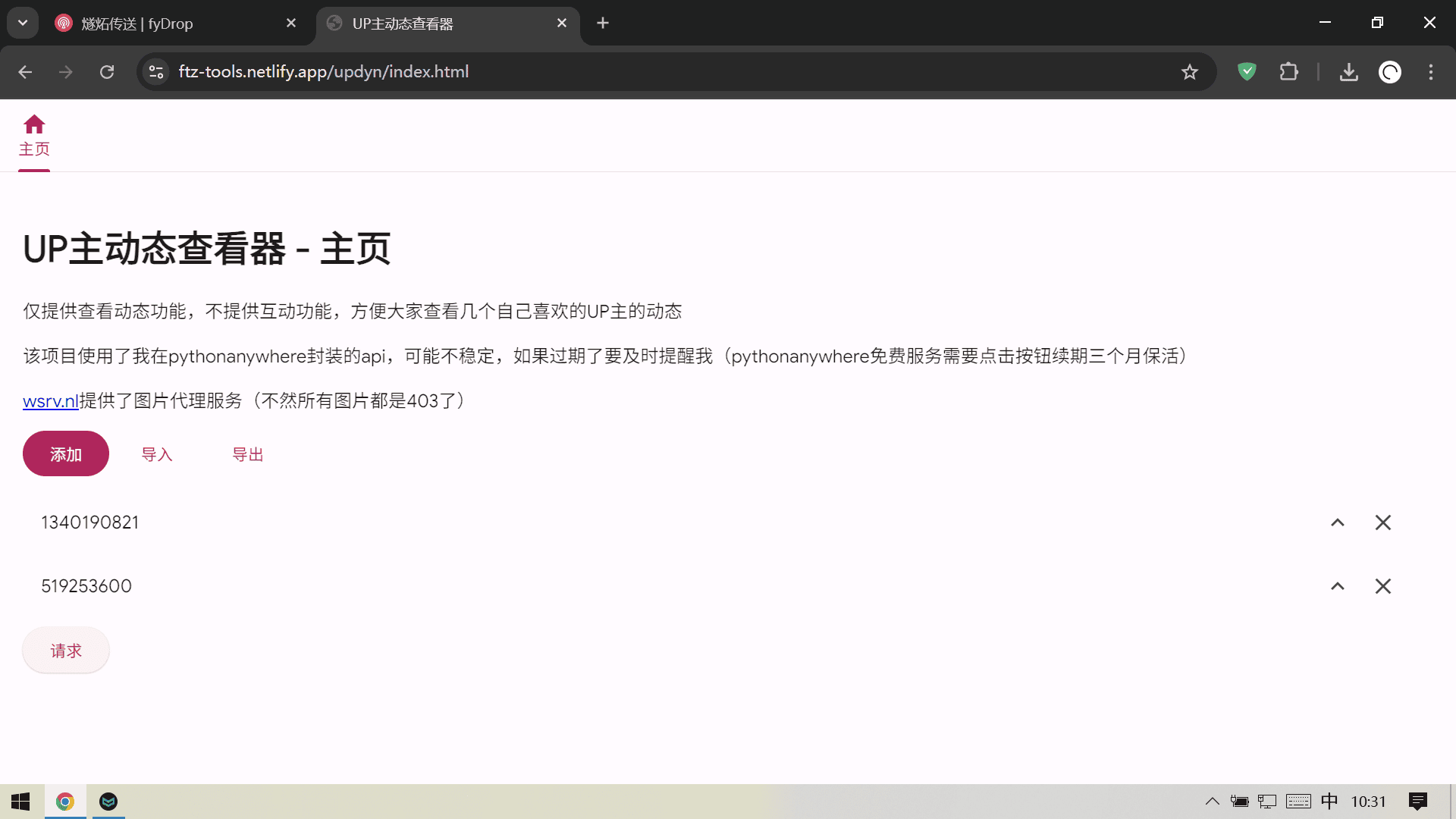The image size is (1456, 819).
Task: Bookmark this page with star icon
Action: tap(1189, 72)
